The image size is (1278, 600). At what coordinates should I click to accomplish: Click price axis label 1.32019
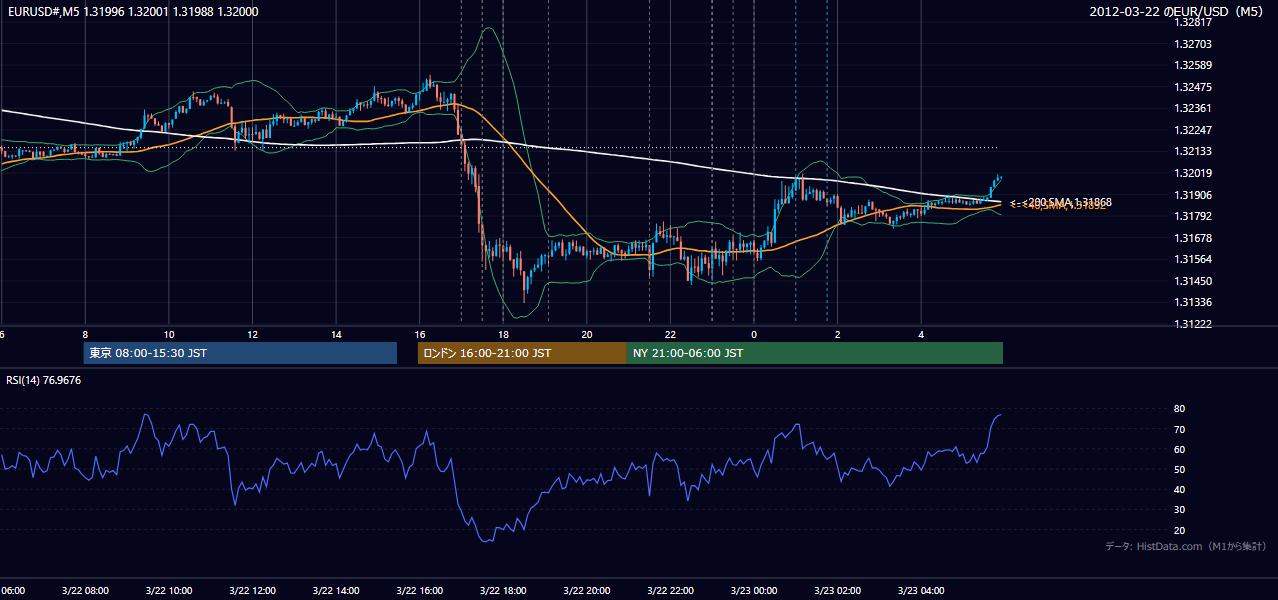pos(1194,173)
